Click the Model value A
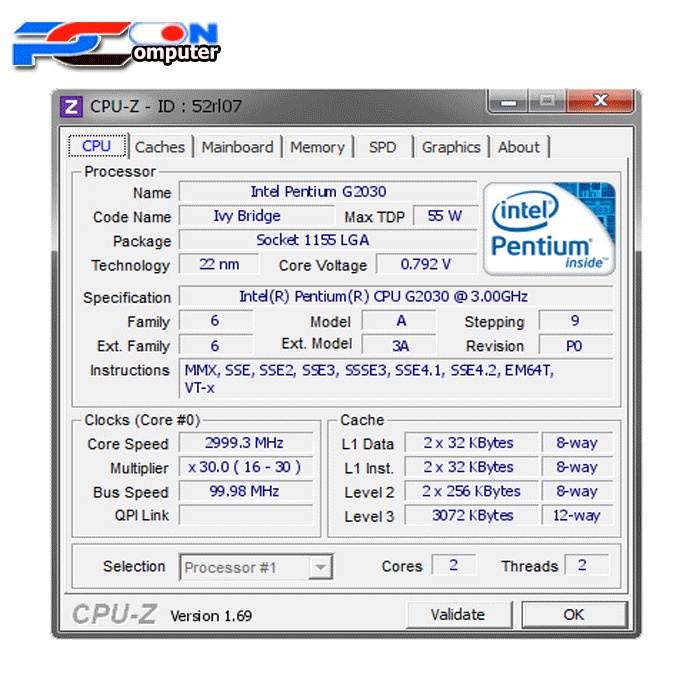The image size is (700, 700). coord(399,321)
